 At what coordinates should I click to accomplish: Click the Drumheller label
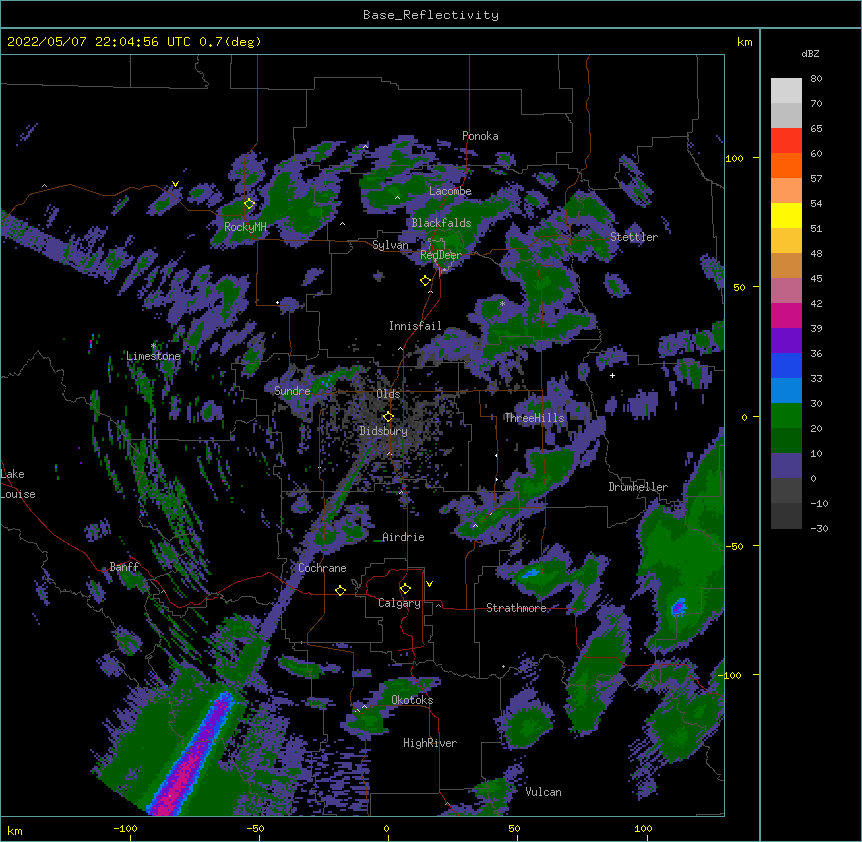point(638,487)
